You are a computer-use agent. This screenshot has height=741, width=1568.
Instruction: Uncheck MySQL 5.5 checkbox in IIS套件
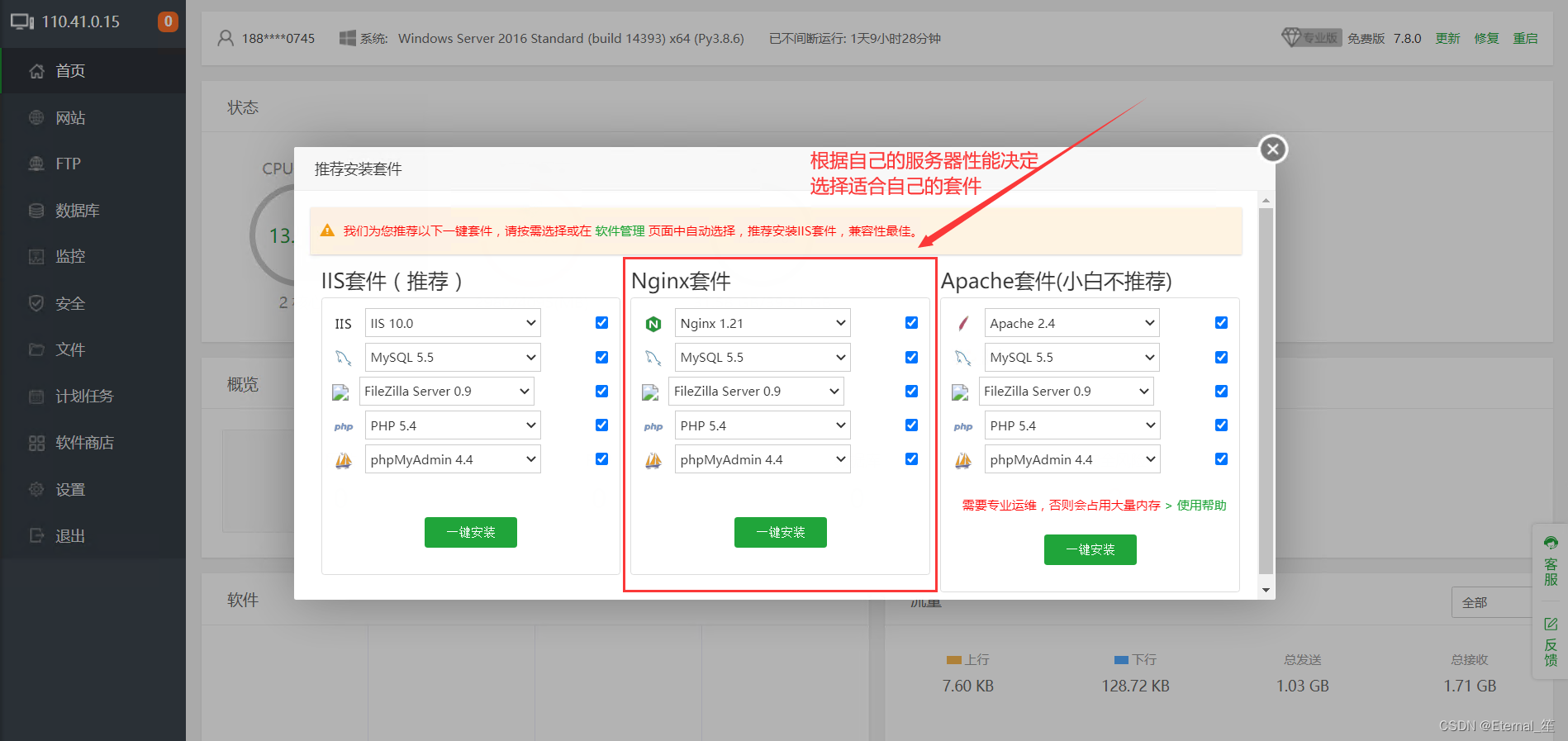602,357
